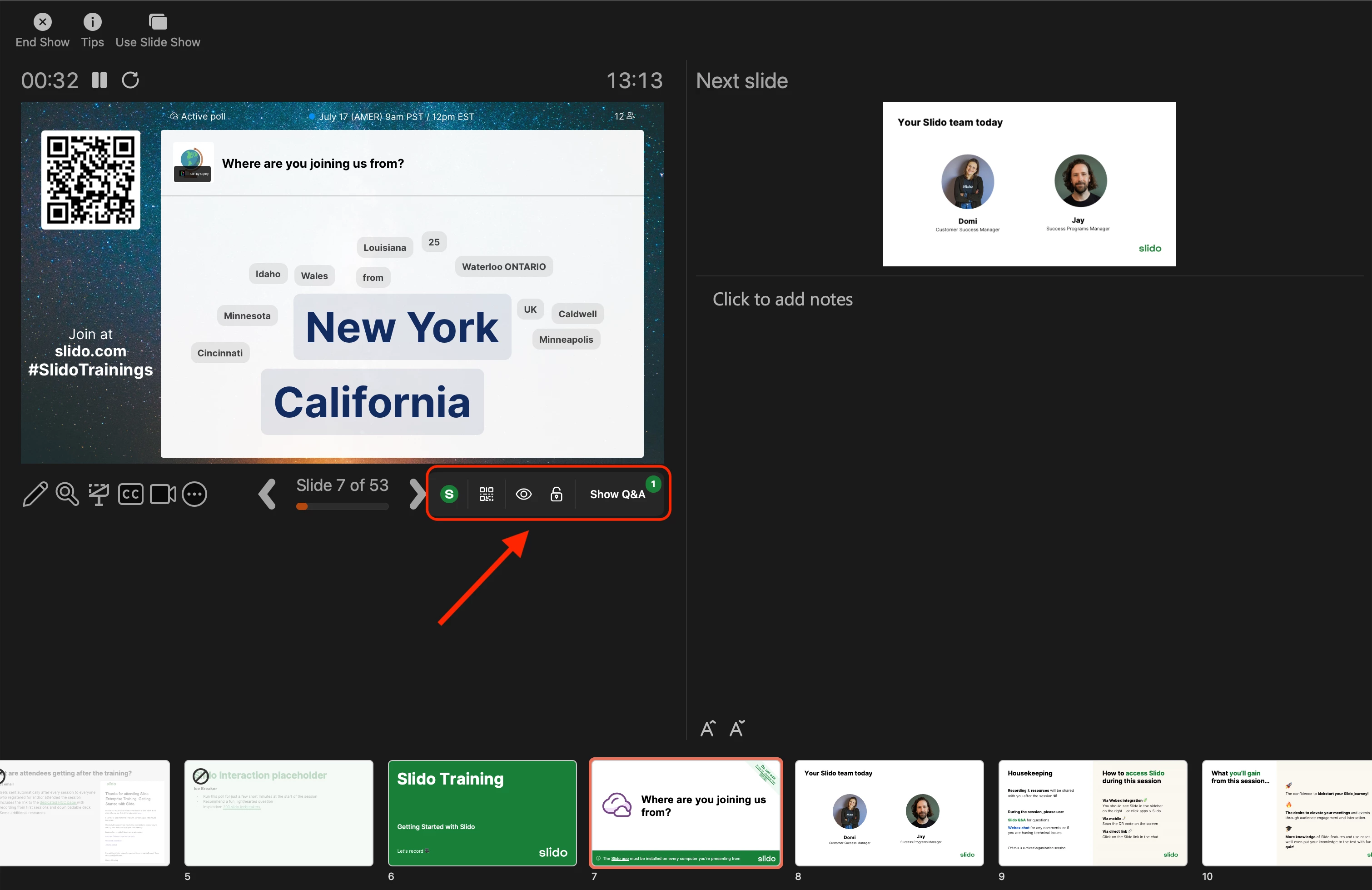Click Waterloo ONTARIO in word cloud
The image size is (1372, 890).
point(504,266)
